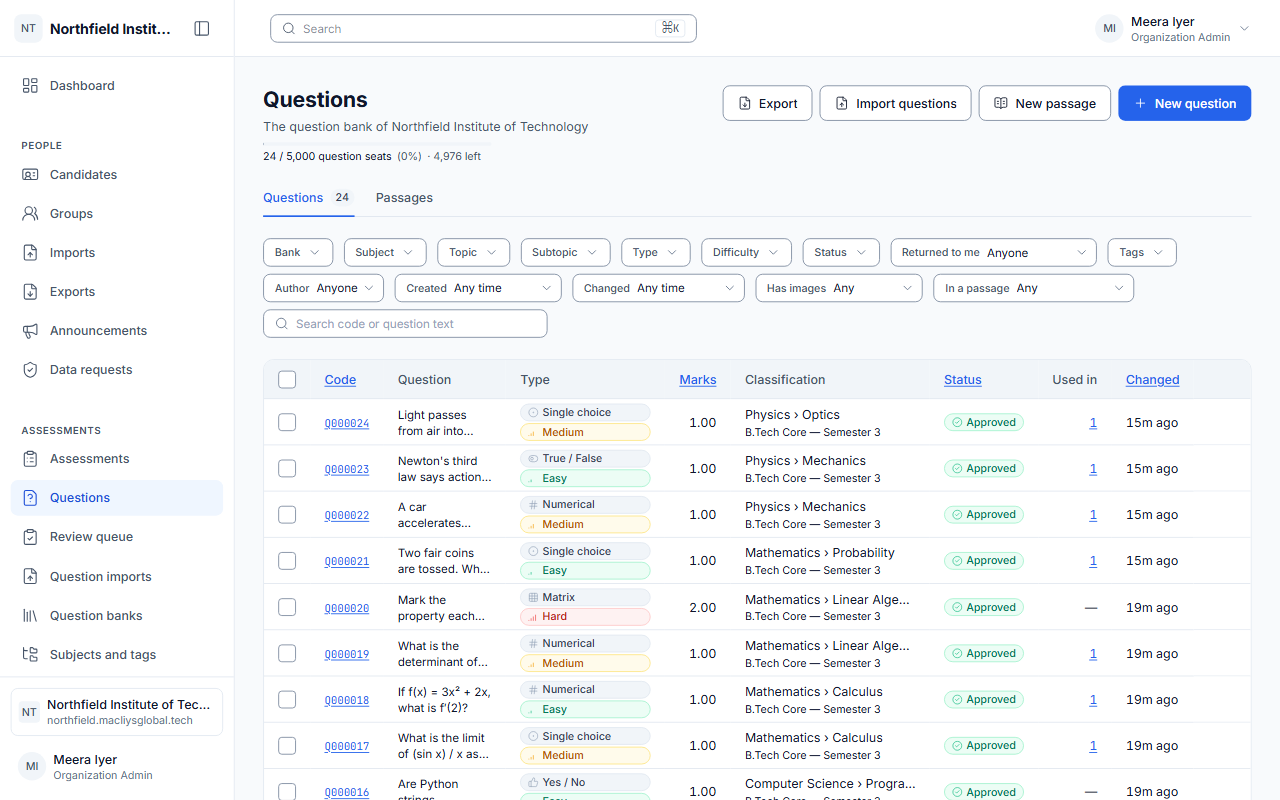Screen dimensions: 1280x800
Task: Expand the Subject filter dropdown
Action: click(385, 253)
